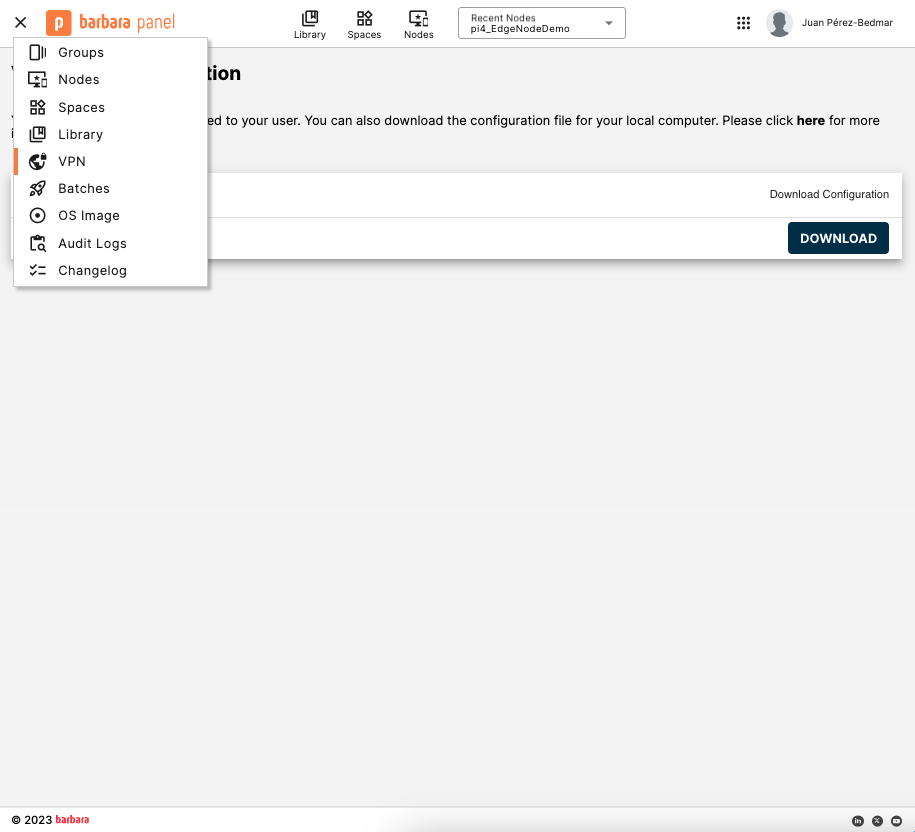Screen dimensions: 915x832
Task: Click the Barbara panel logo
Action: (110, 22)
